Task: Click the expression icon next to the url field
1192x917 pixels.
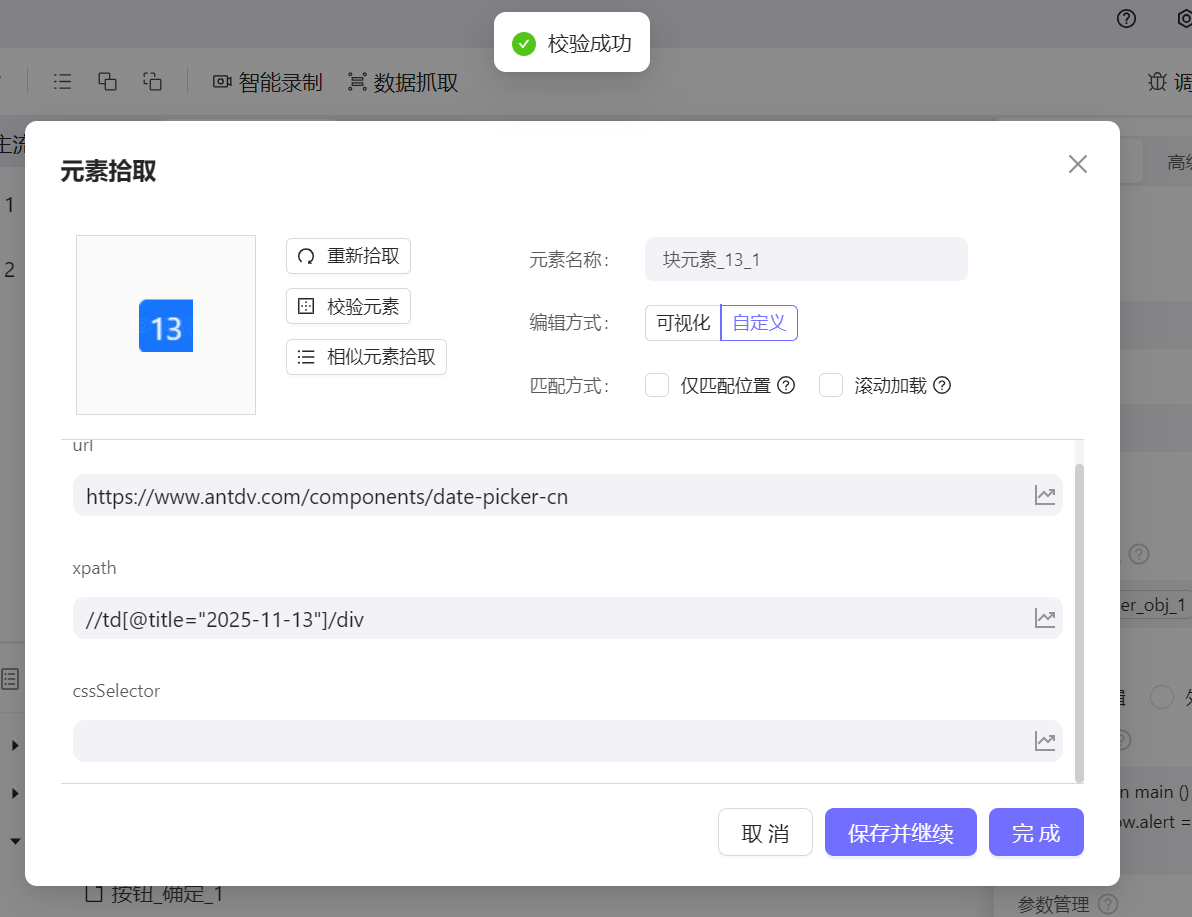Action: pos(1045,495)
